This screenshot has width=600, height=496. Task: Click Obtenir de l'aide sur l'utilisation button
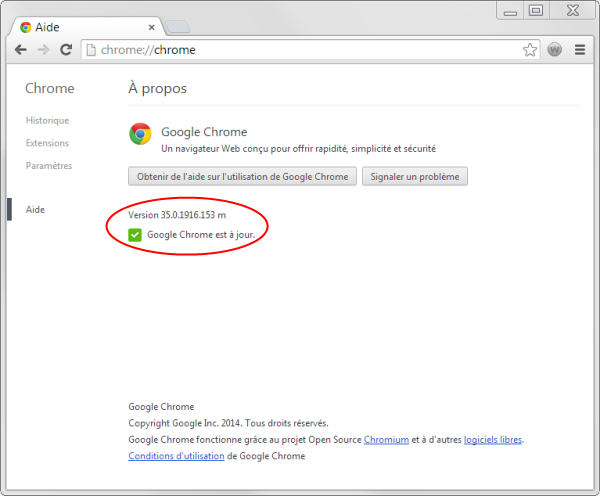pos(243,176)
